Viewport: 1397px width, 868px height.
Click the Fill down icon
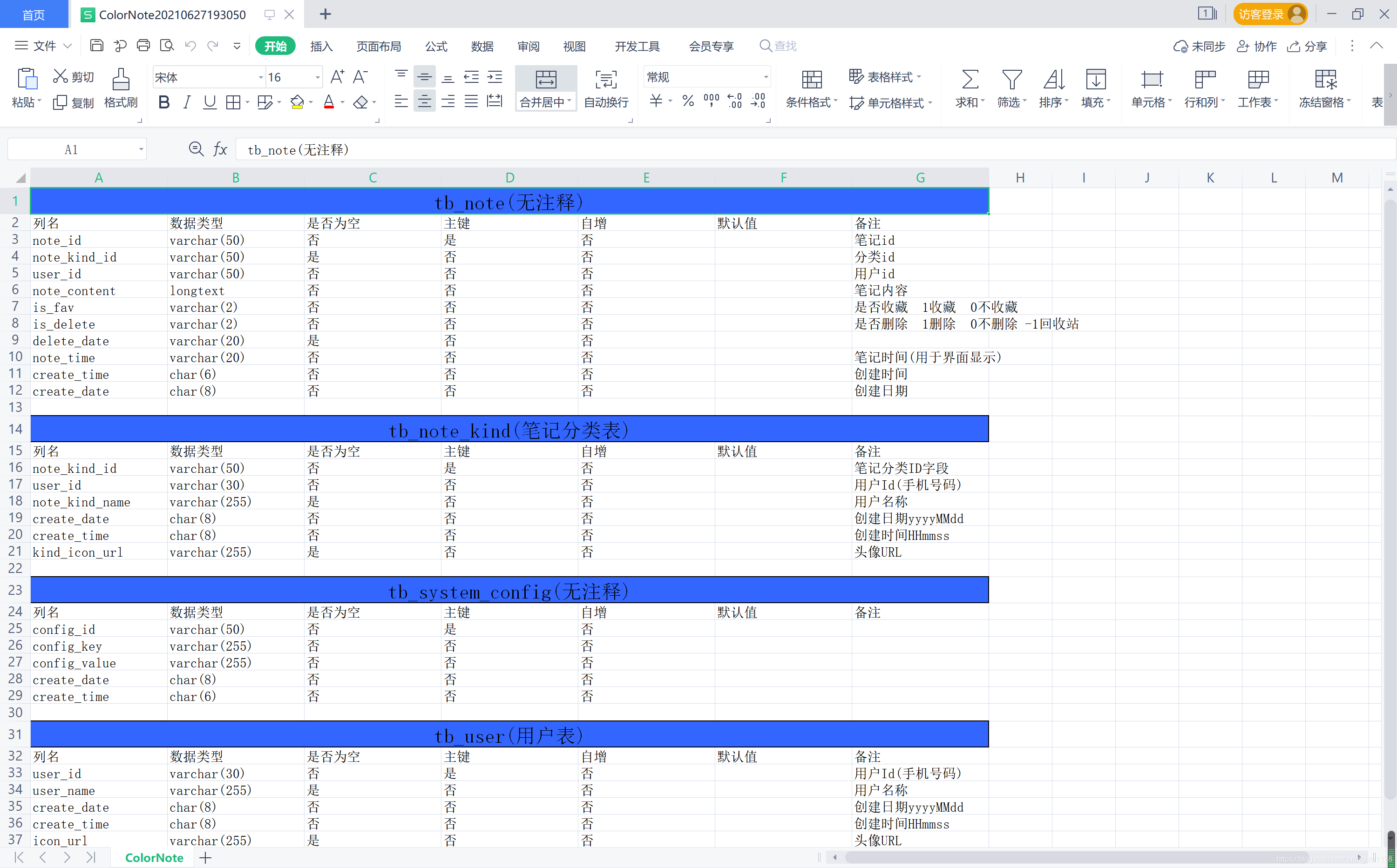[x=1095, y=79]
